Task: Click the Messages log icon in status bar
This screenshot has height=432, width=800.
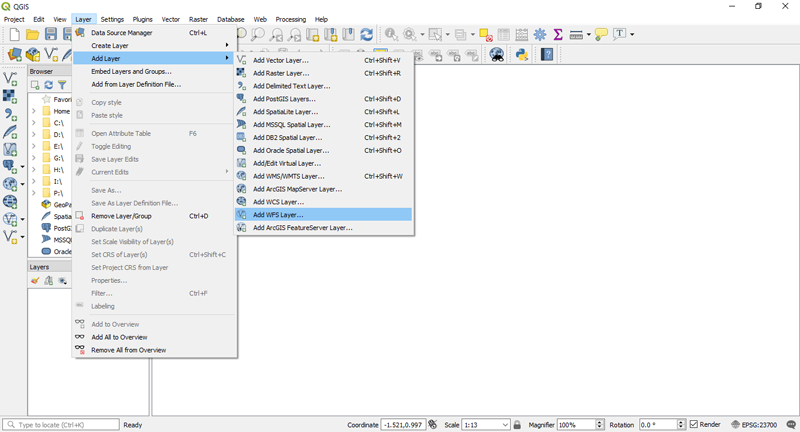Action: point(791,425)
